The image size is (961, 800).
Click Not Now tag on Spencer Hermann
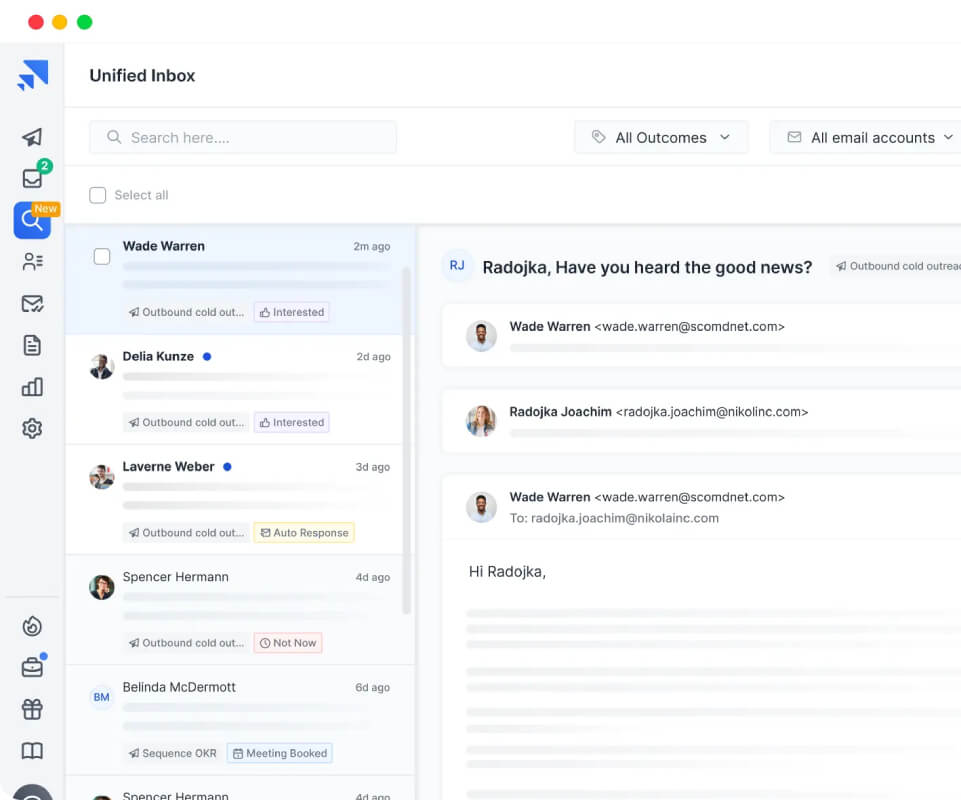(288, 643)
